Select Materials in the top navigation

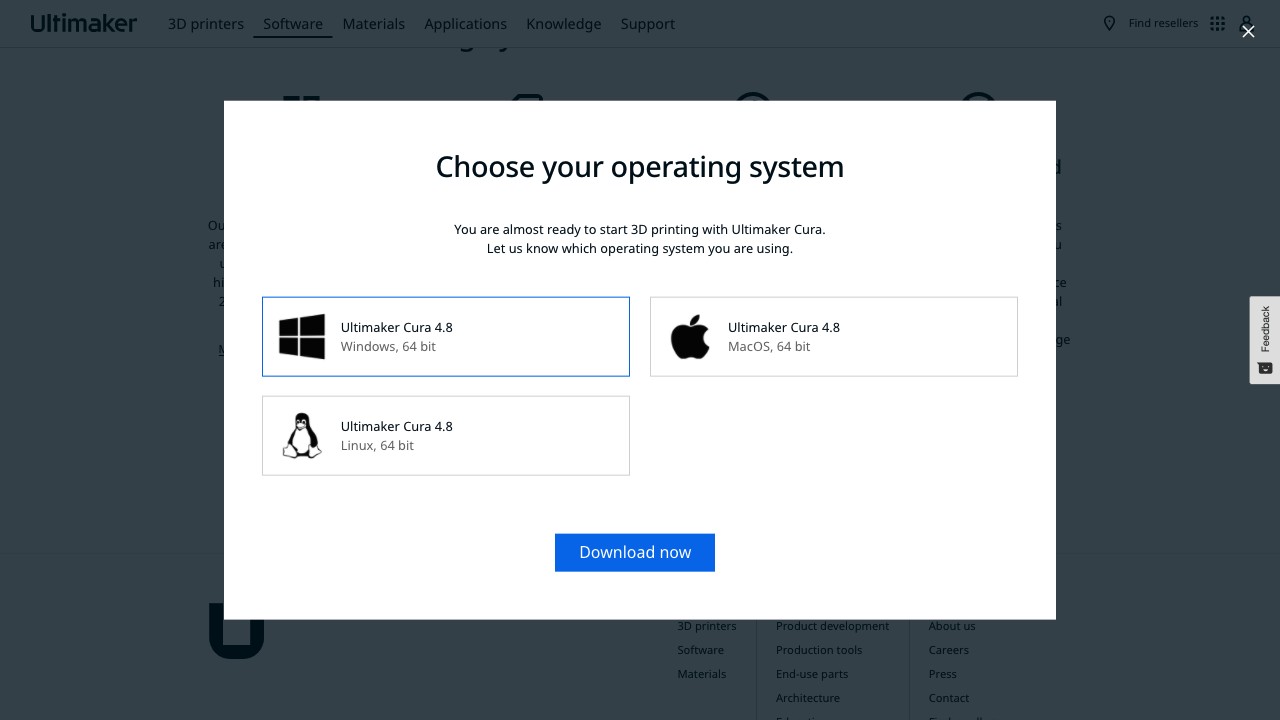coord(374,24)
